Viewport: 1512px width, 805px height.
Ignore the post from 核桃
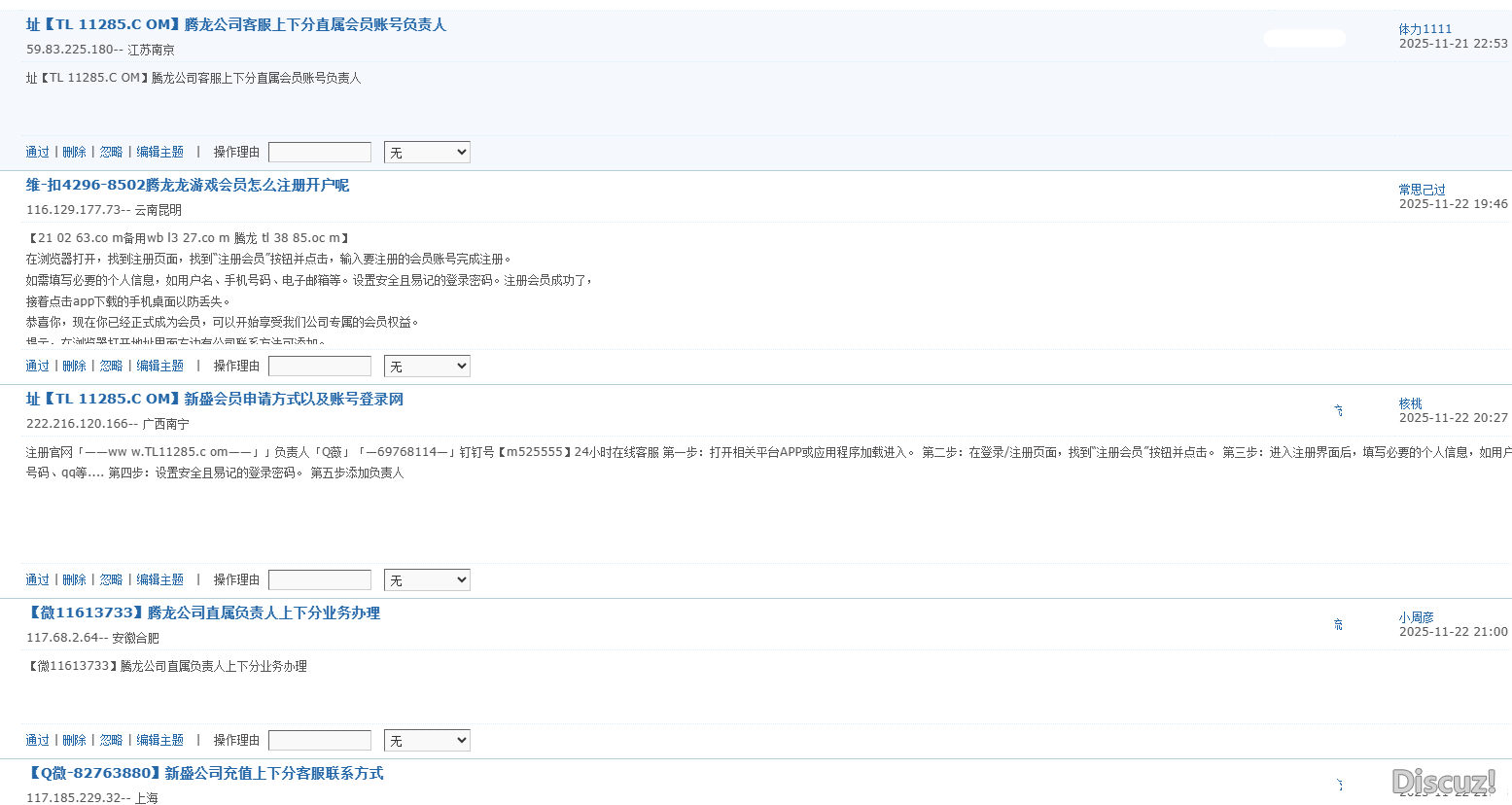point(111,579)
